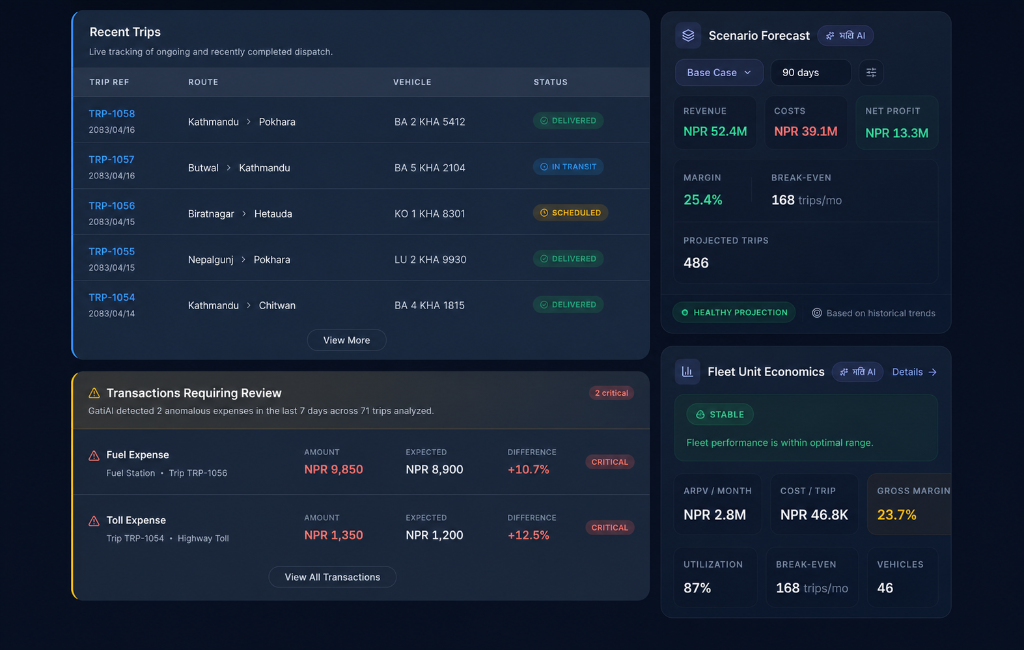Click Nepalgunj to Pokhara route
Image resolution: width=1024 pixels, height=650 pixels.
tap(239, 259)
